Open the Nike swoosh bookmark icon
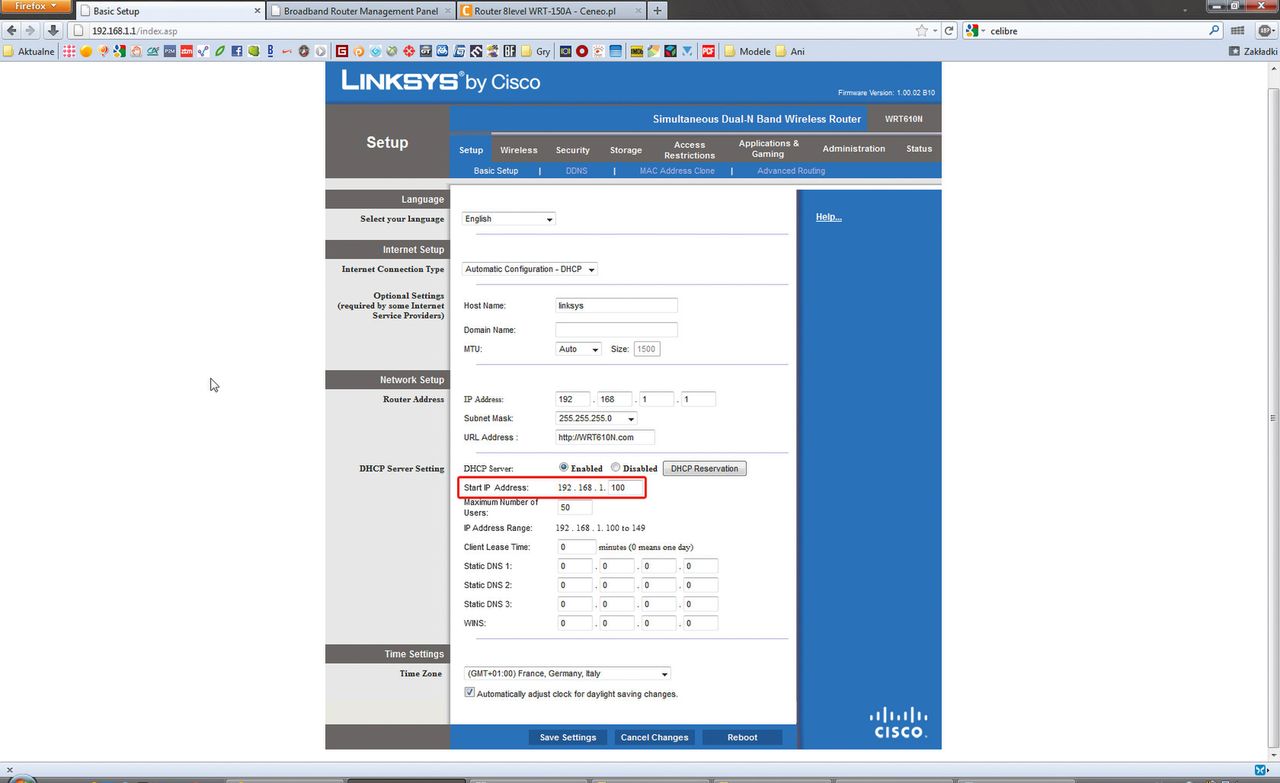1280x783 pixels. click(287, 51)
